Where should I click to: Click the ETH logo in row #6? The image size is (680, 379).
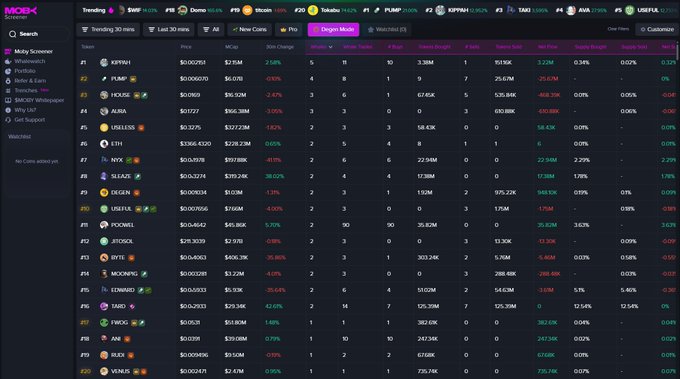pos(104,144)
